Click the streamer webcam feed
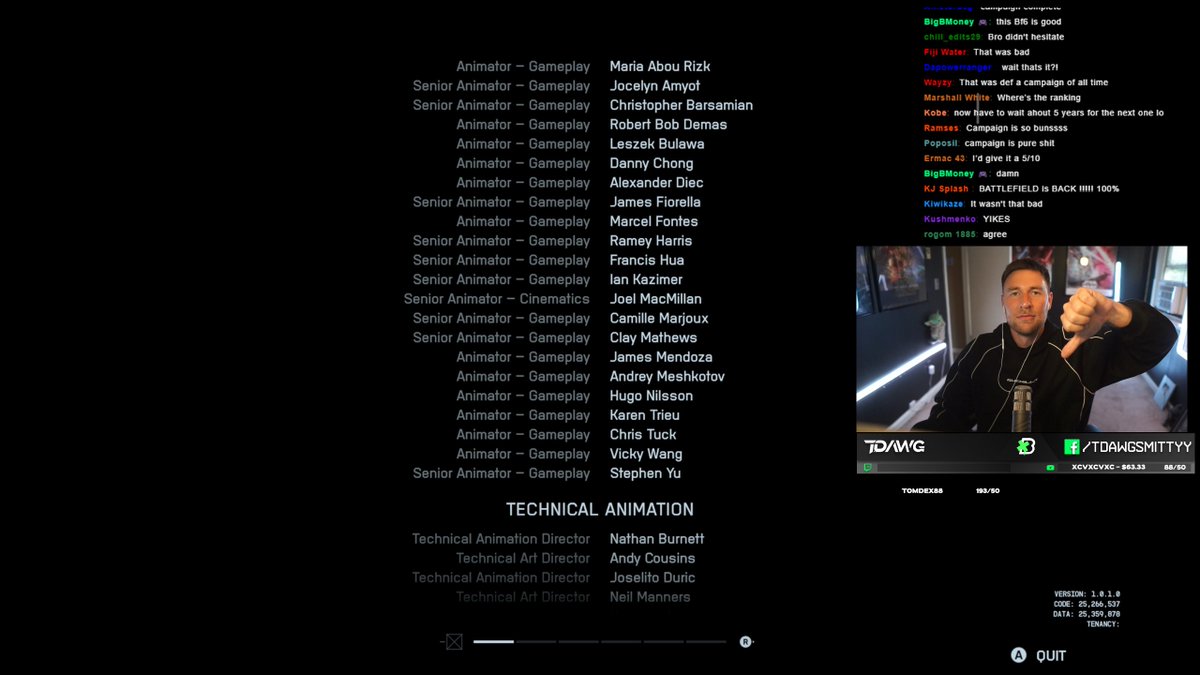Image resolution: width=1200 pixels, height=675 pixels. tap(1021, 339)
